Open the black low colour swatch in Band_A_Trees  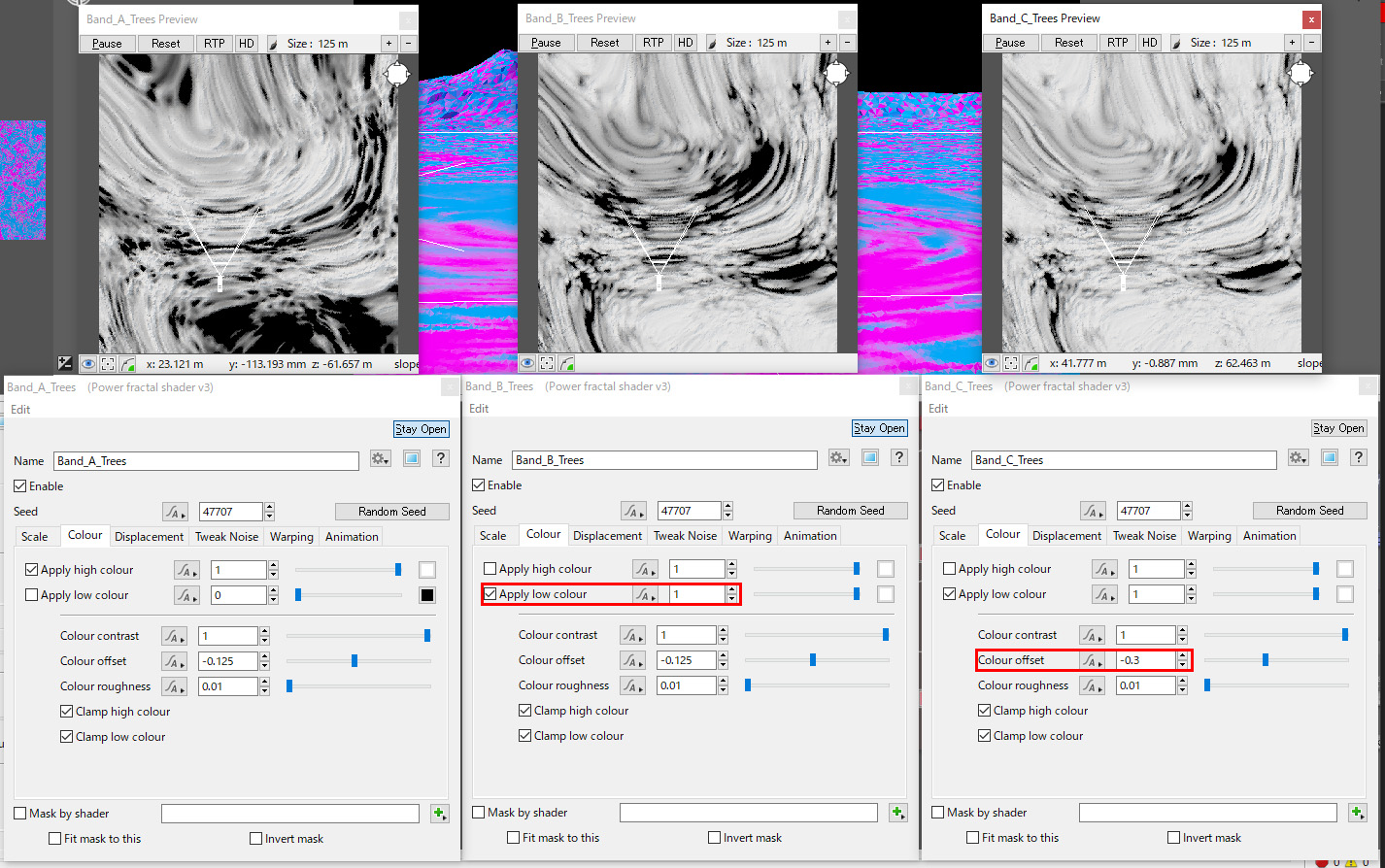tap(426, 595)
